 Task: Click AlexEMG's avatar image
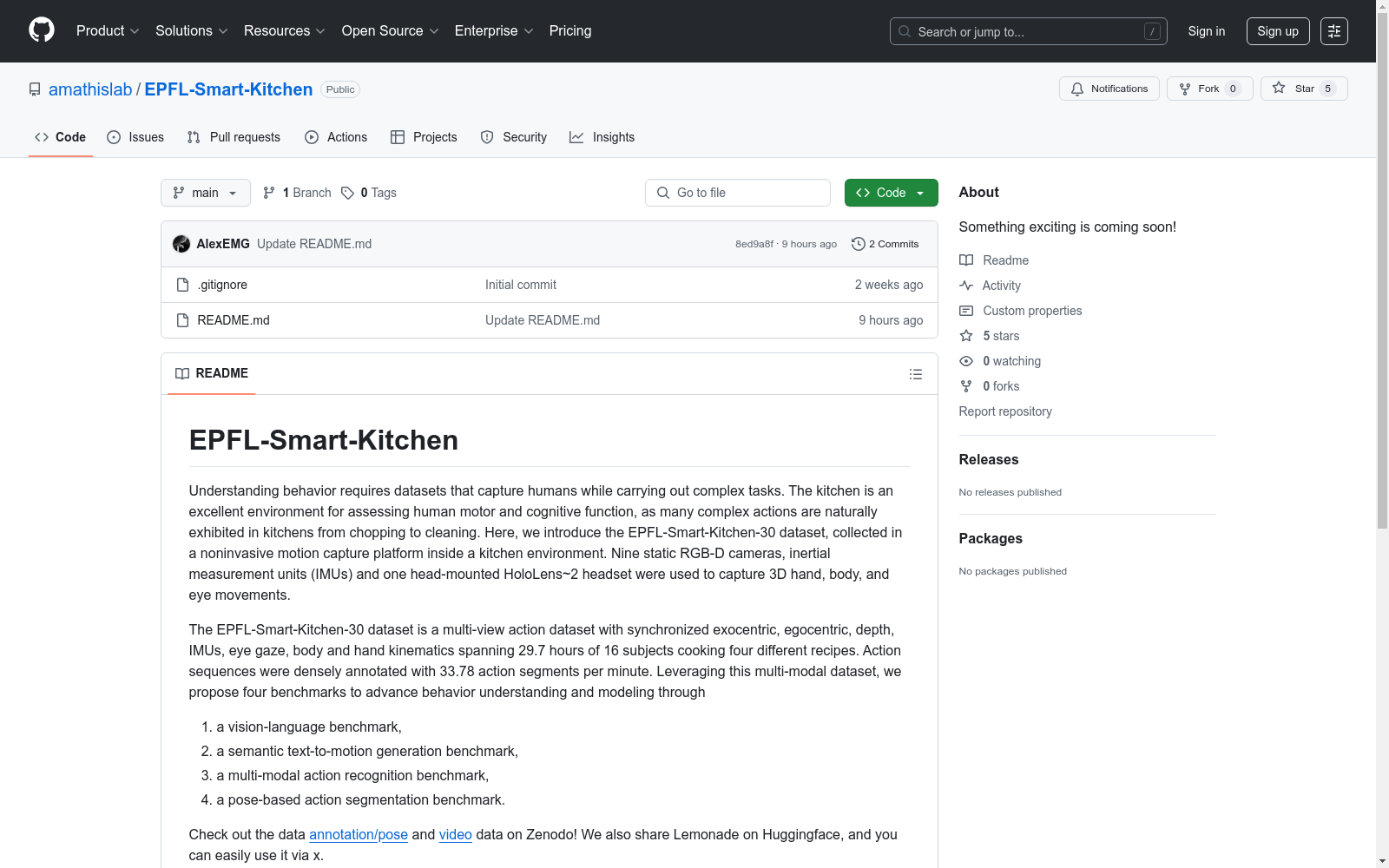coord(181,244)
